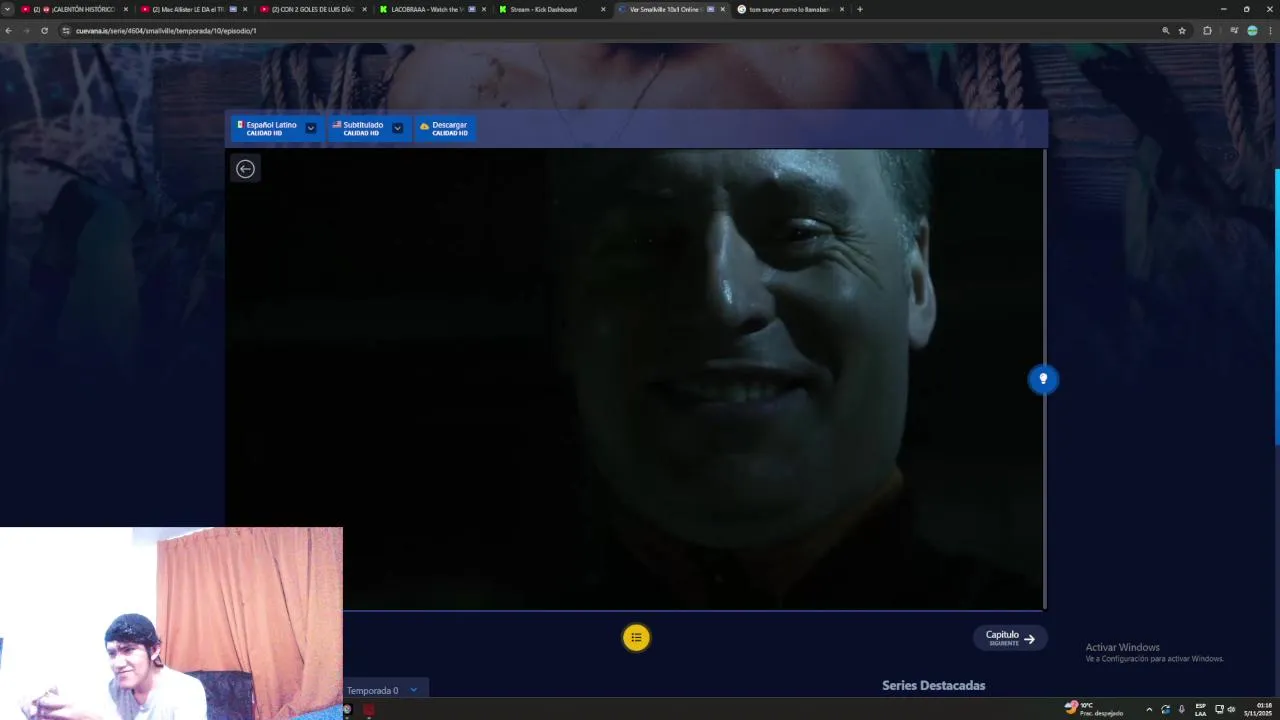Toggle the blue lightbulb lights-off button
This screenshot has width=1280, height=720.
(x=1043, y=379)
